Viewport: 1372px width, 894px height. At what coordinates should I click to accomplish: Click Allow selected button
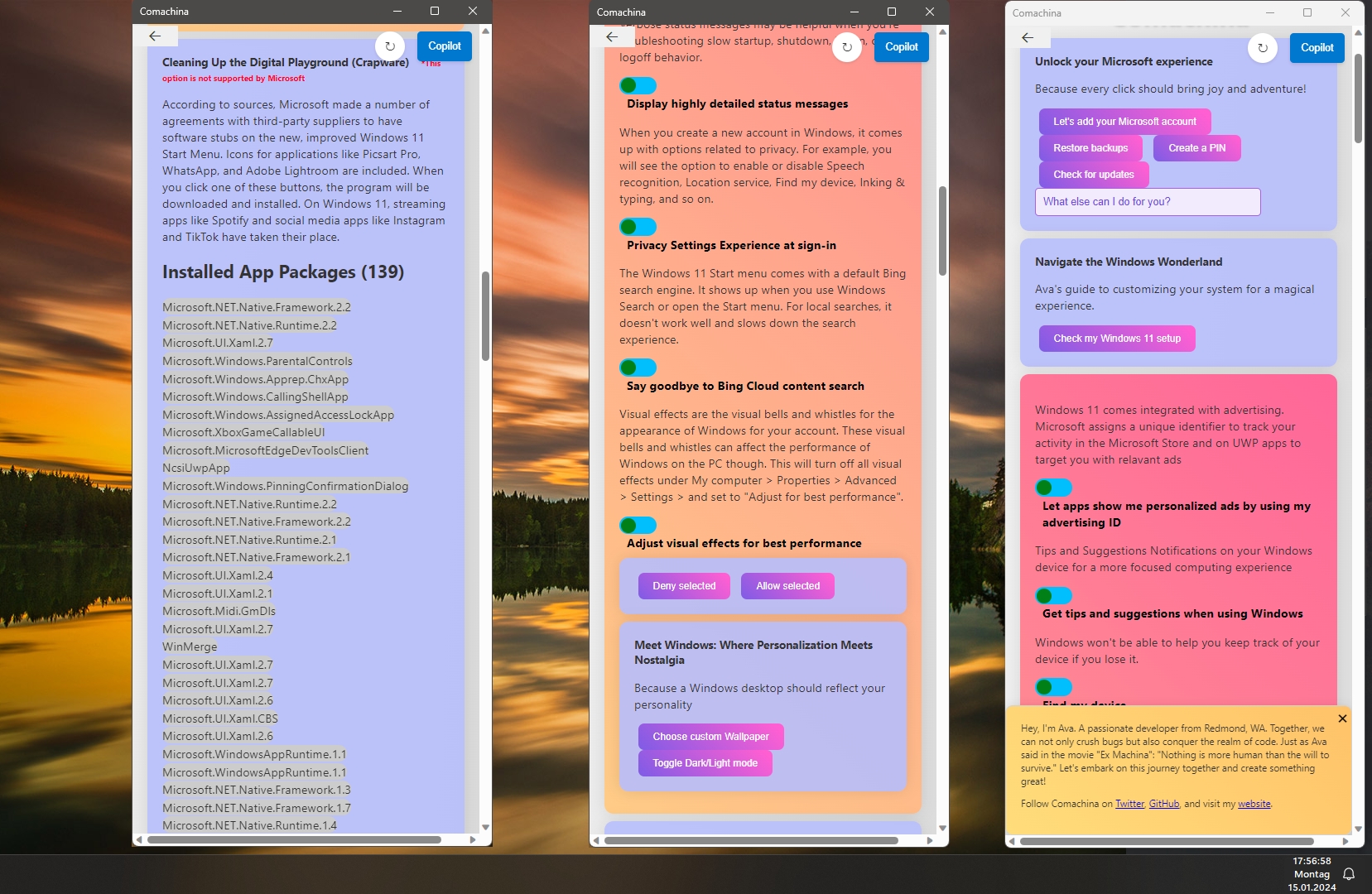click(787, 586)
